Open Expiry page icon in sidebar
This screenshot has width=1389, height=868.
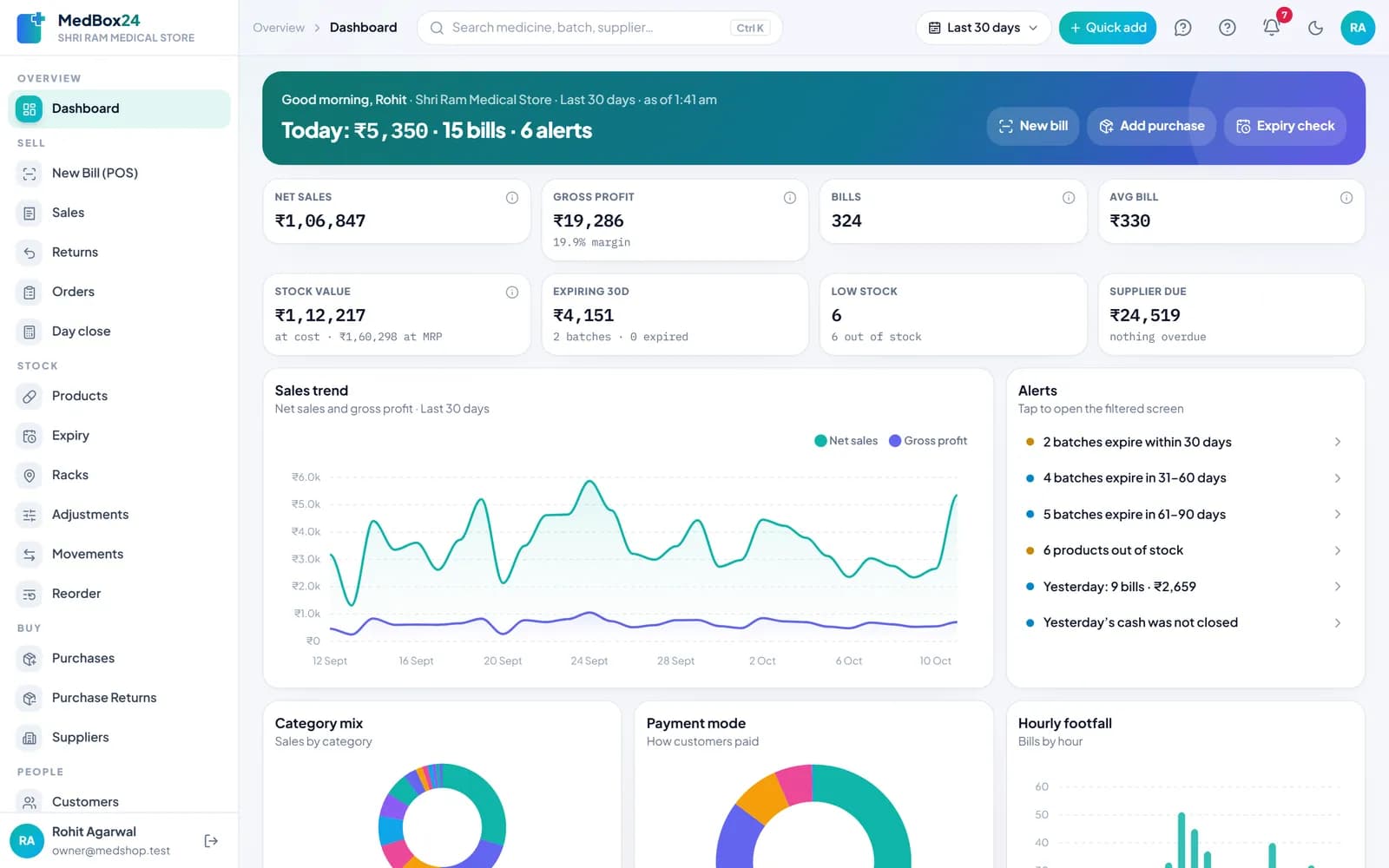click(x=30, y=436)
